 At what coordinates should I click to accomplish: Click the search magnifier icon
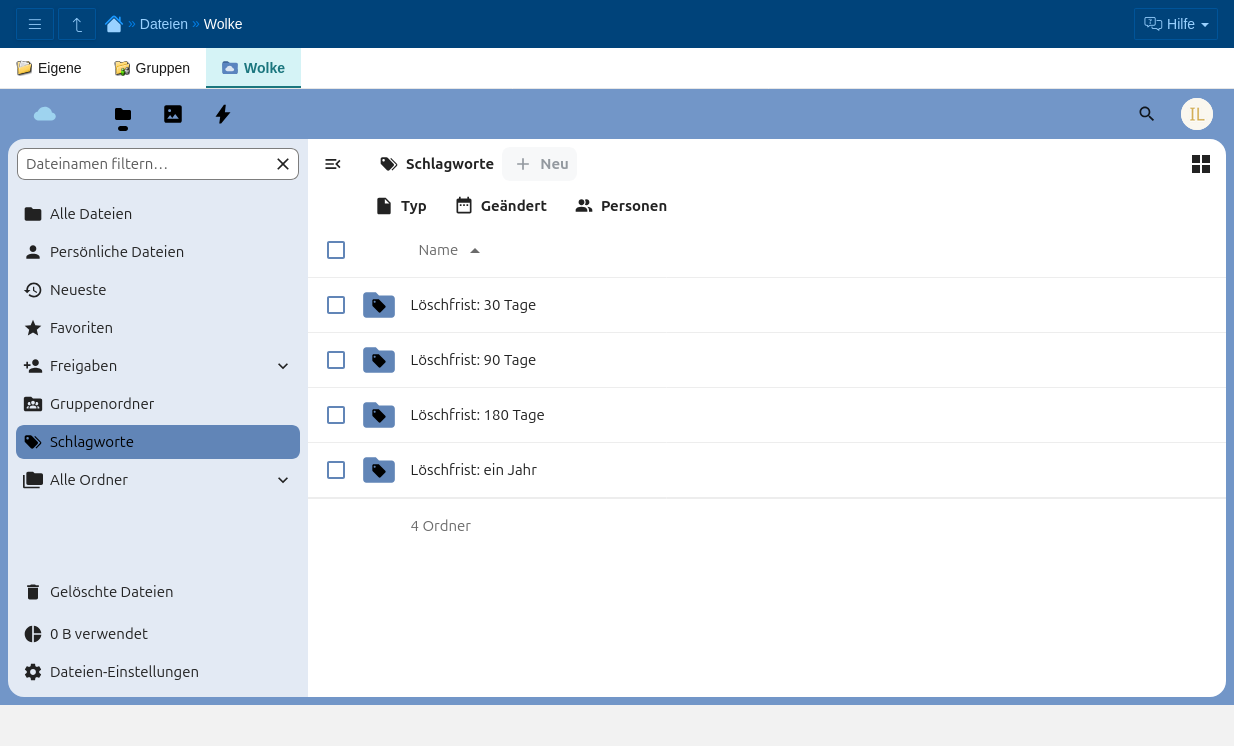coord(1147,114)
